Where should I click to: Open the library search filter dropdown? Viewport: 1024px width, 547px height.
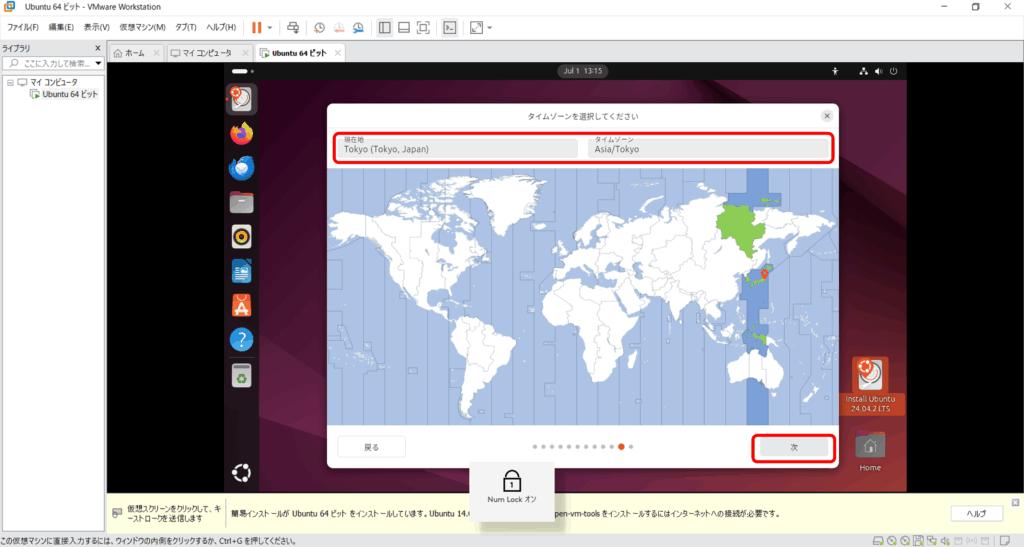(x=98, y=63)
